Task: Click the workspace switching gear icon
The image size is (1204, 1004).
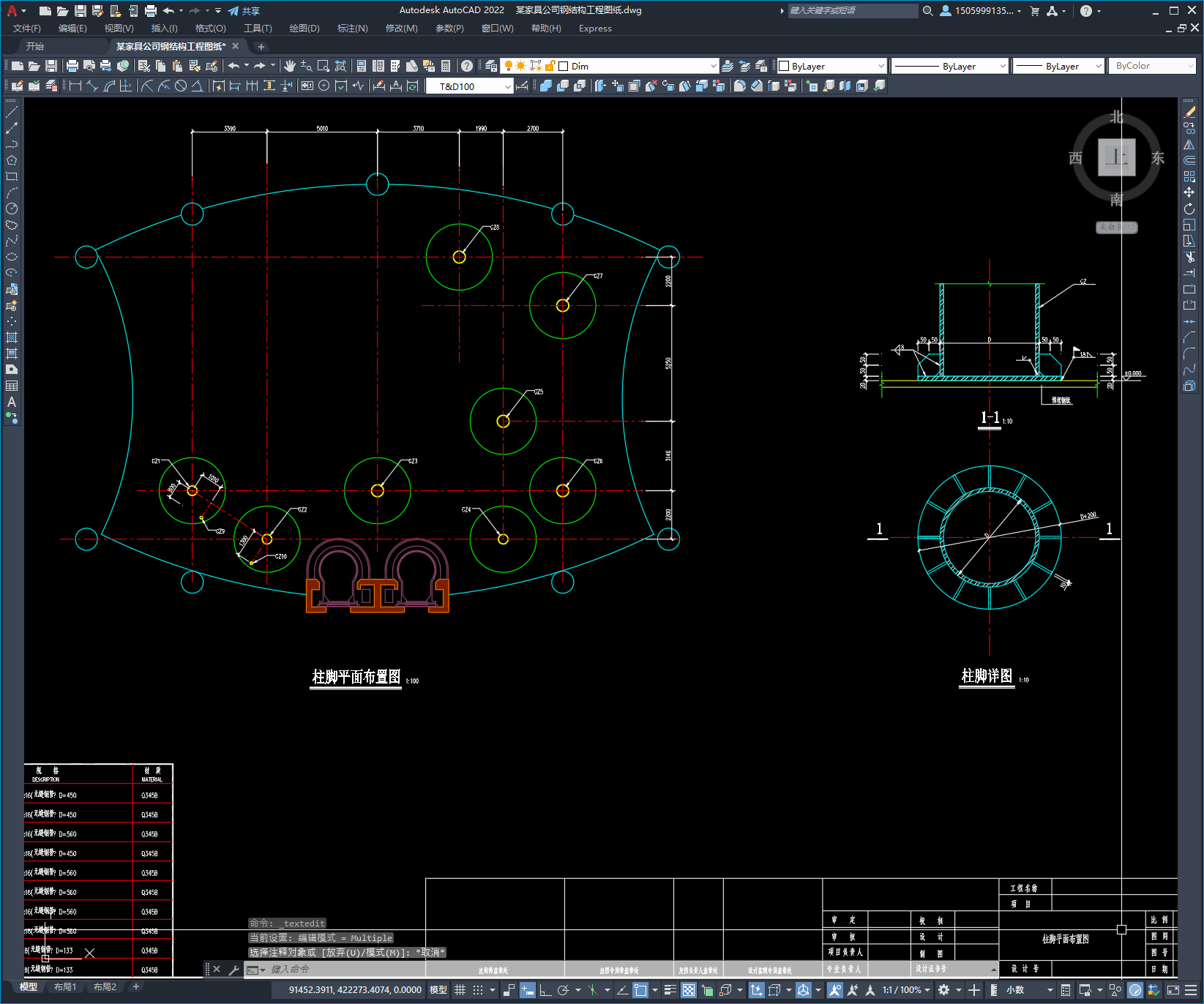Action: (x=943, y=990)
